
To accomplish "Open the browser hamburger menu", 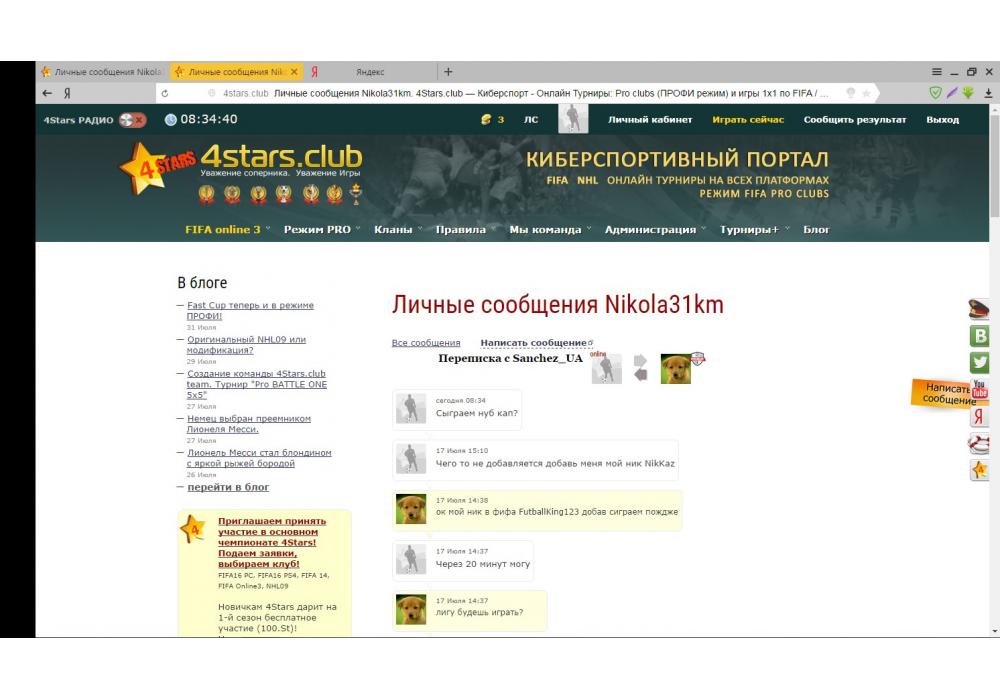I will [x=936, y=72].
